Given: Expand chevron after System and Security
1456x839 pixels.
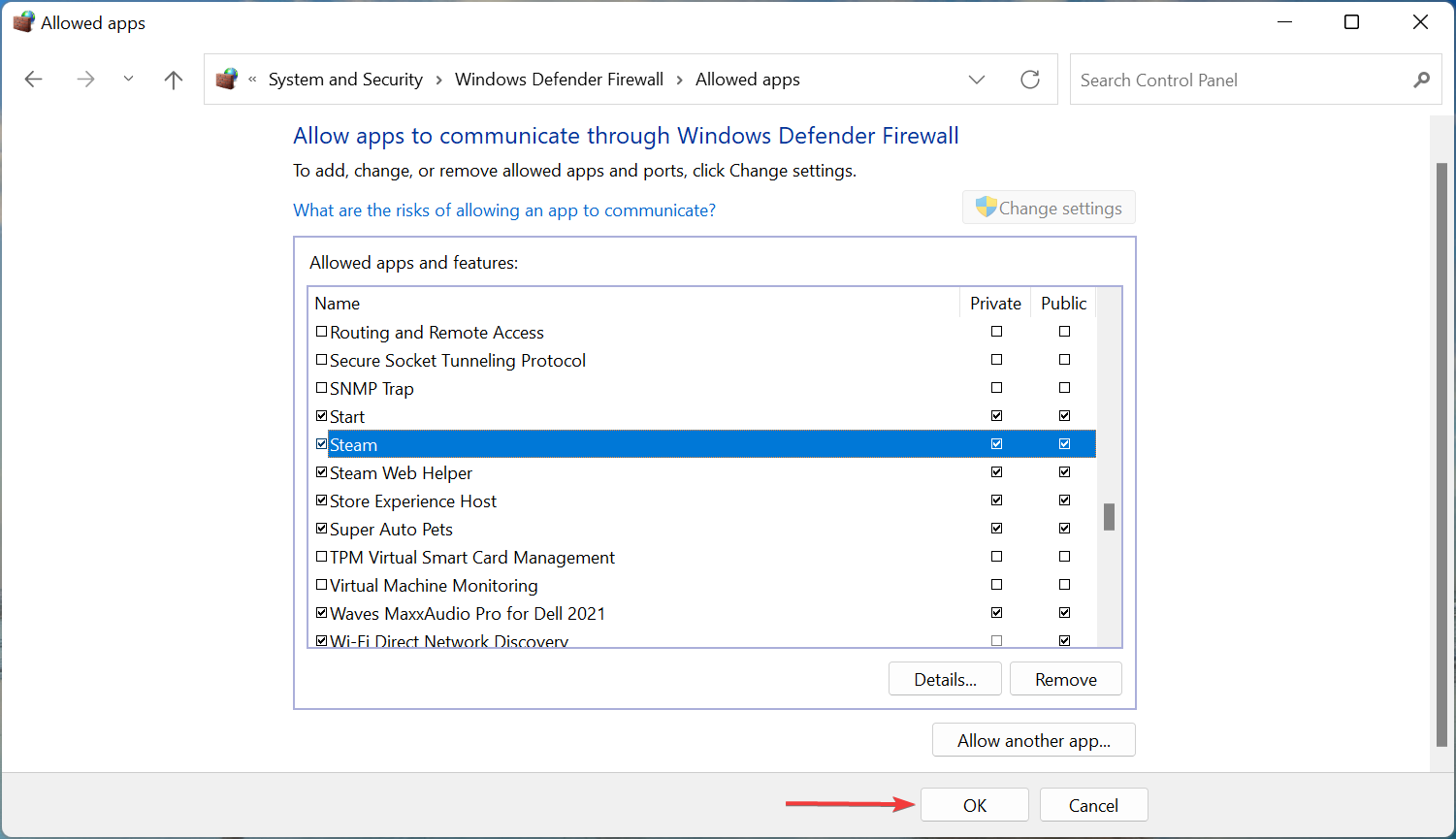Looking at the screenshot, I should [438, 80].
